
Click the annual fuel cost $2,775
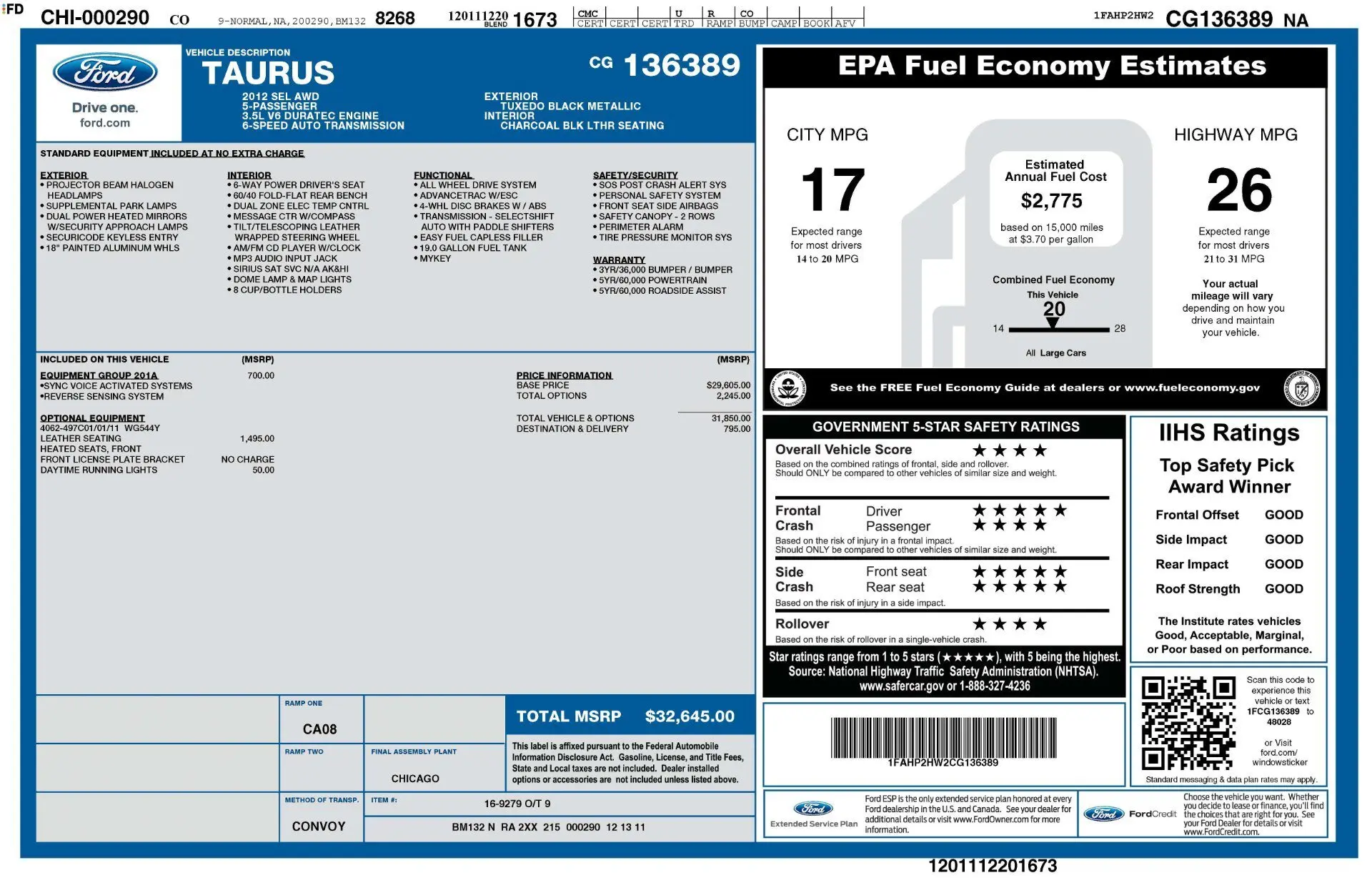click(x=1051, y=201)
